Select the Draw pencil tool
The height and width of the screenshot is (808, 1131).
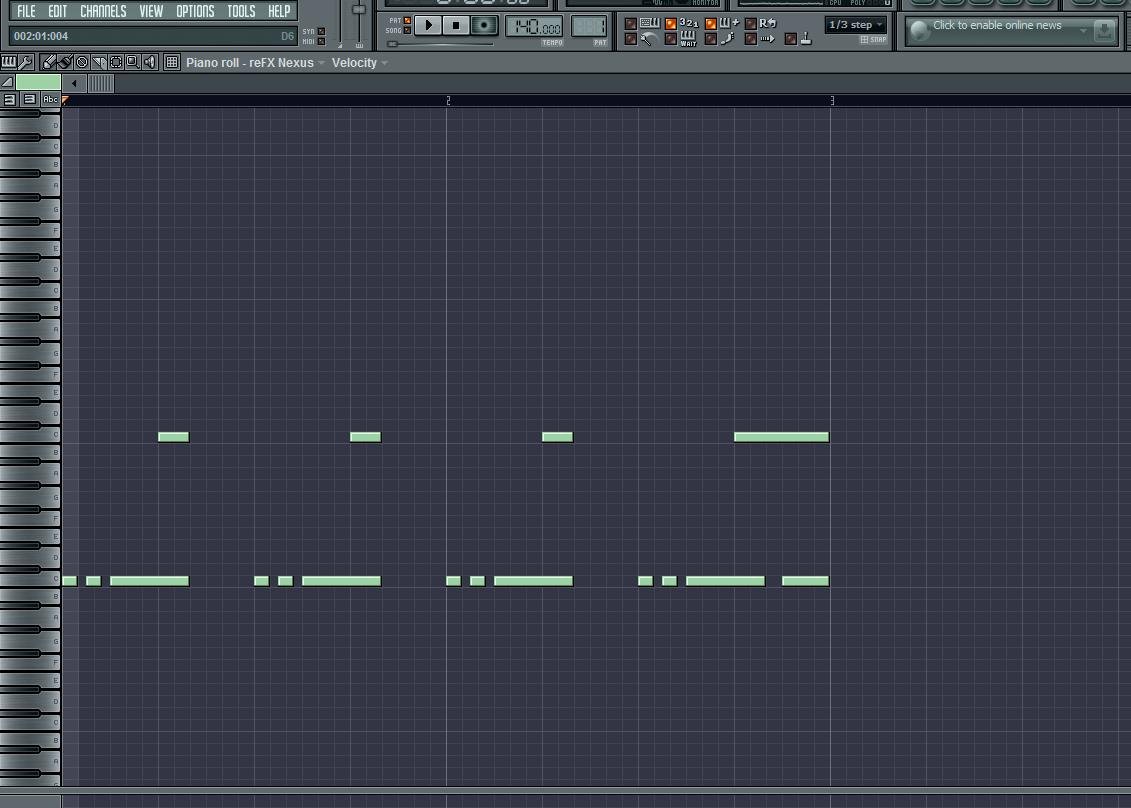point(48,63)
